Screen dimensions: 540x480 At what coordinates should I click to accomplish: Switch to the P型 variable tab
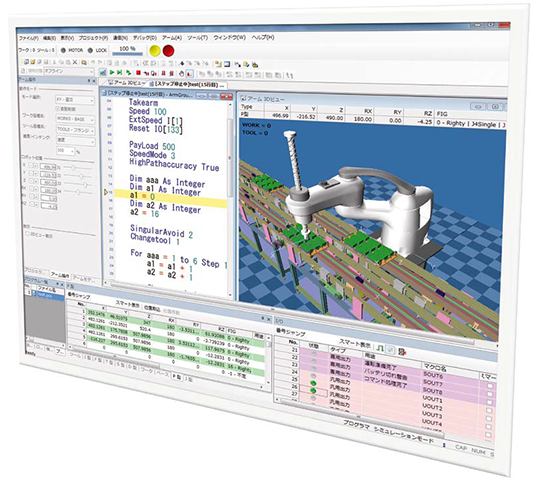(x=177, y=377)
